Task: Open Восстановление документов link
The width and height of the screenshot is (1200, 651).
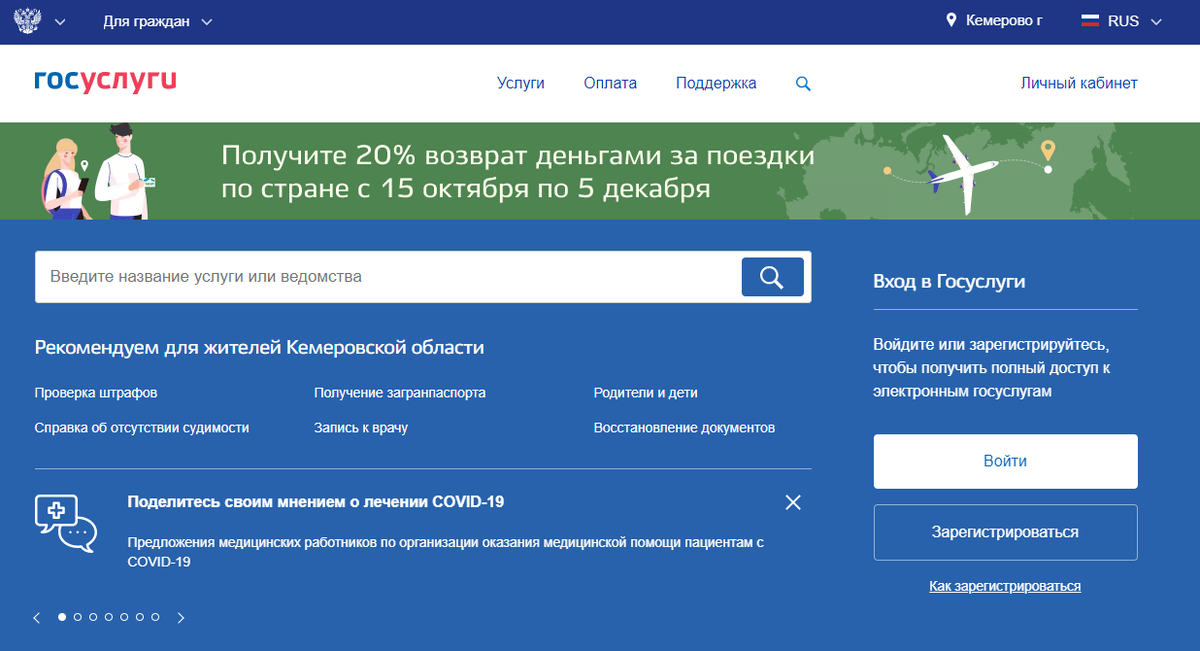Action: coord(684,427)
